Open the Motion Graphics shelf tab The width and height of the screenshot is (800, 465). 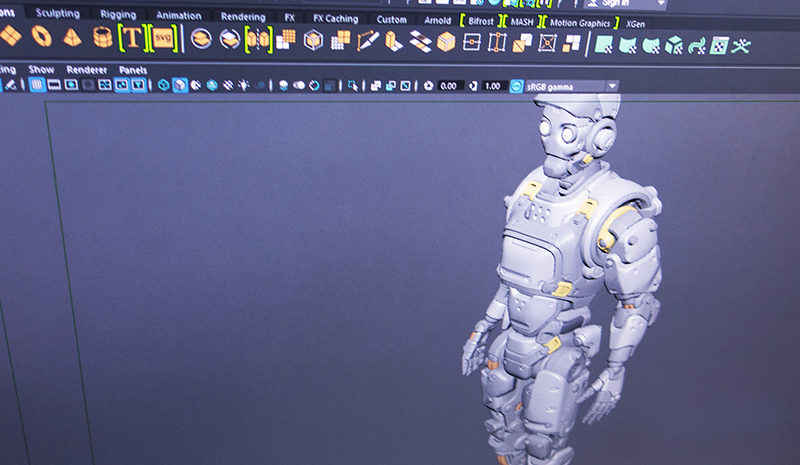pos(580,23)
